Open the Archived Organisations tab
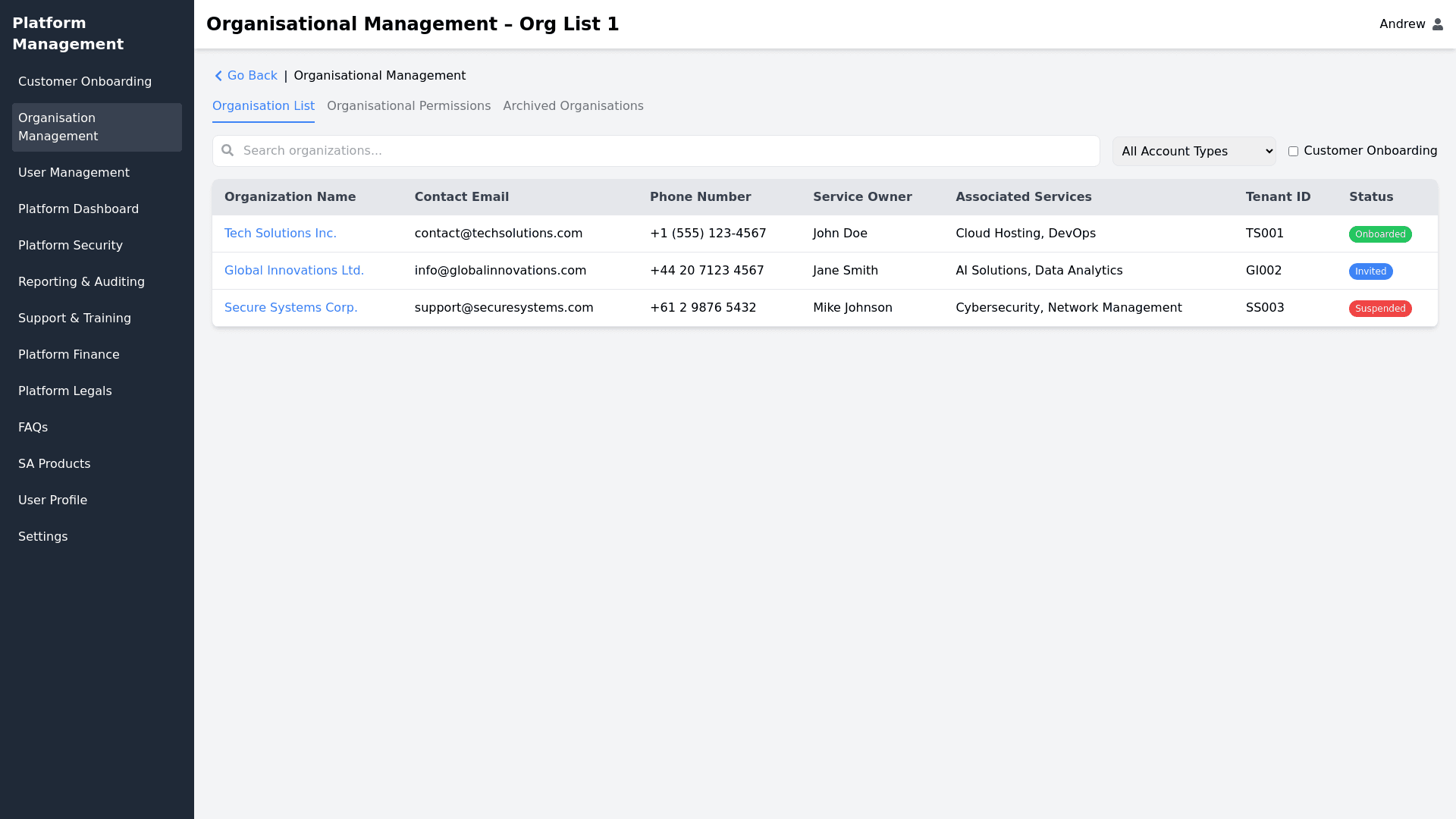 click(573, 106)
